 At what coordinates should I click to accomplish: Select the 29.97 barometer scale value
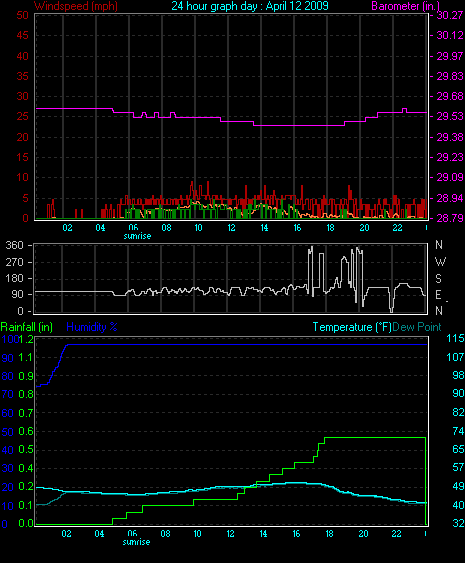coord(450,56)
